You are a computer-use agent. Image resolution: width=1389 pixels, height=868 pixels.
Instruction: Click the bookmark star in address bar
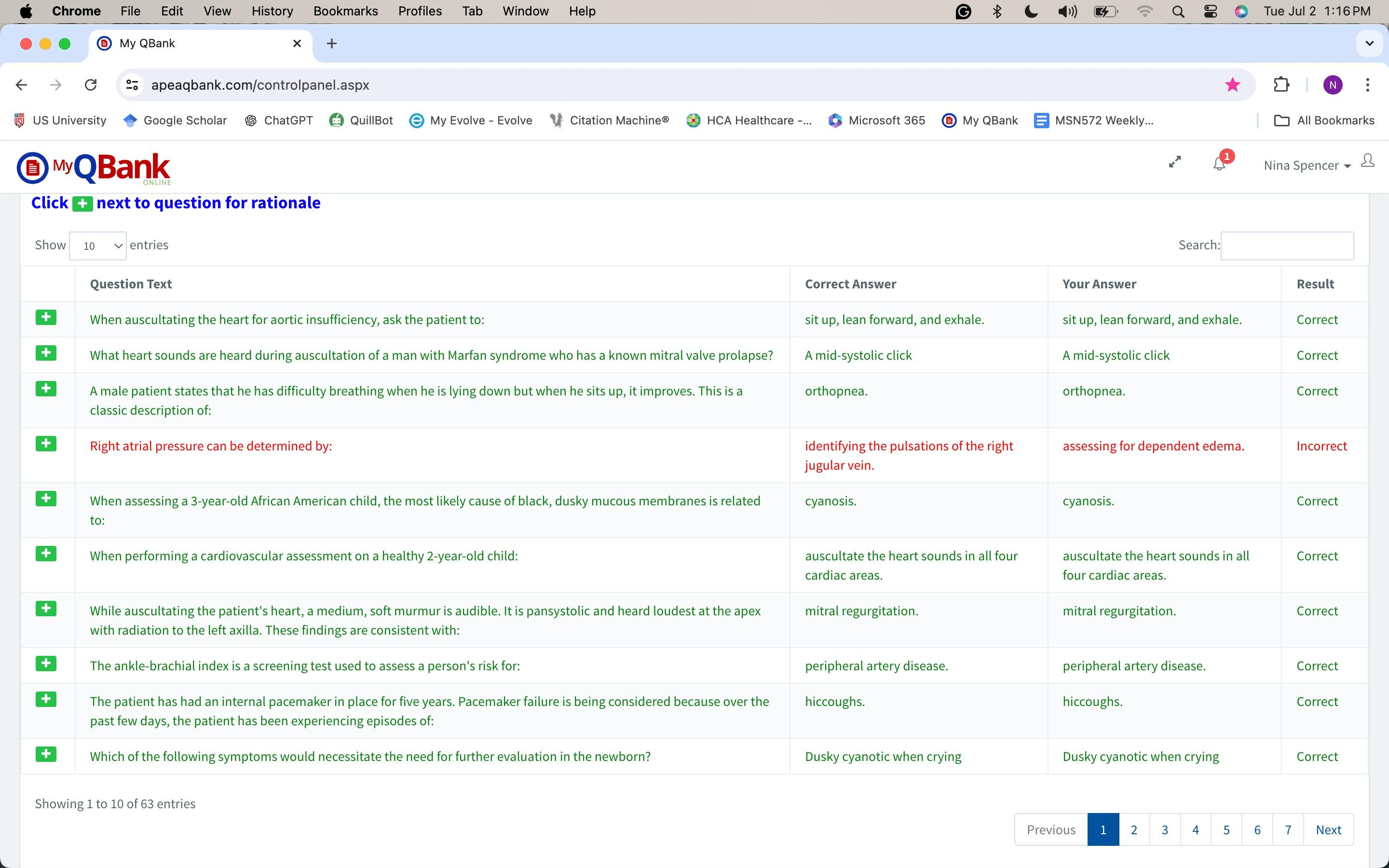click(x=1232, y=85)
